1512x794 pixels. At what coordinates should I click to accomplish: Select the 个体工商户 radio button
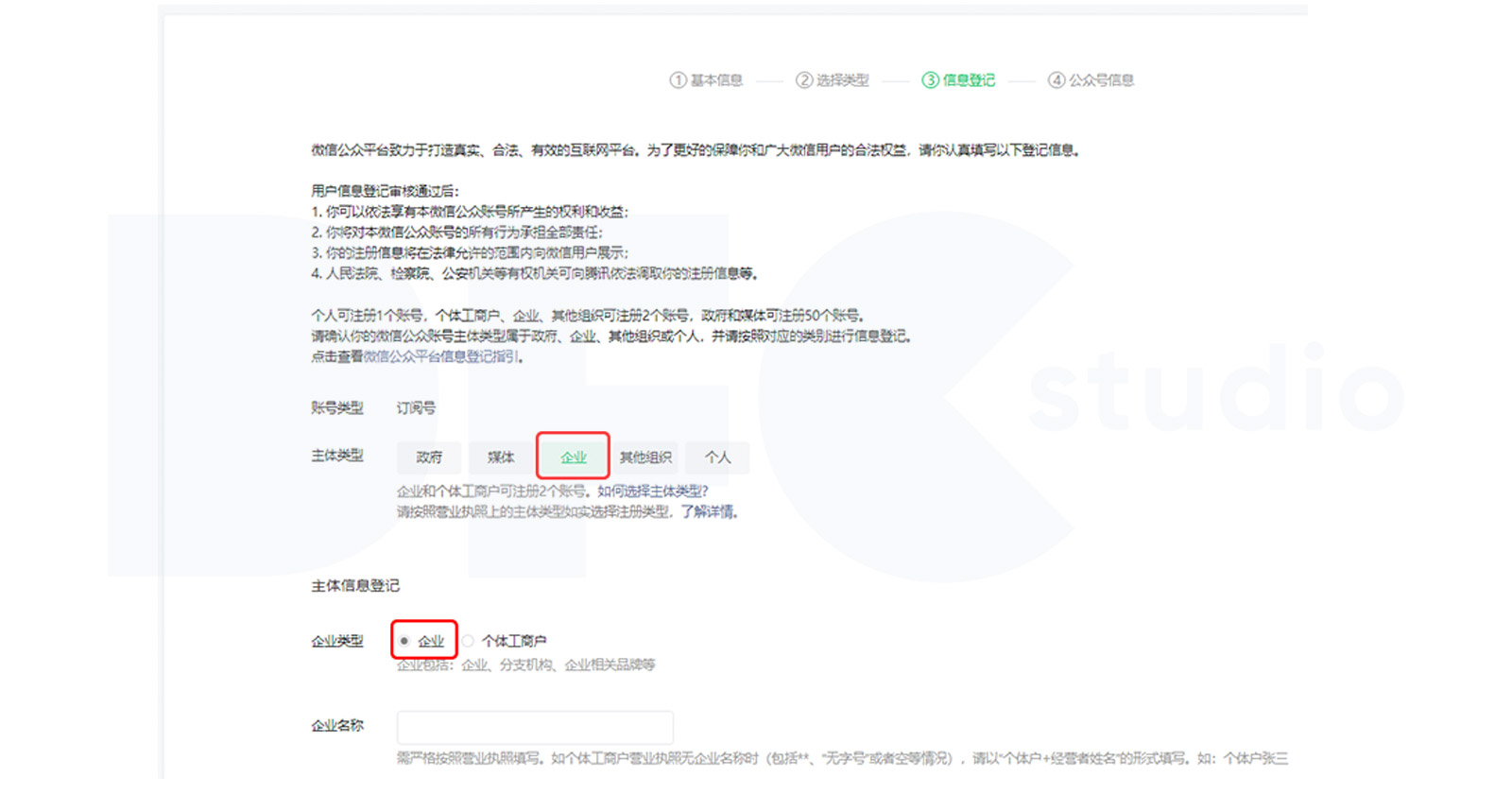pyautogui.click(x=468, y=641)
